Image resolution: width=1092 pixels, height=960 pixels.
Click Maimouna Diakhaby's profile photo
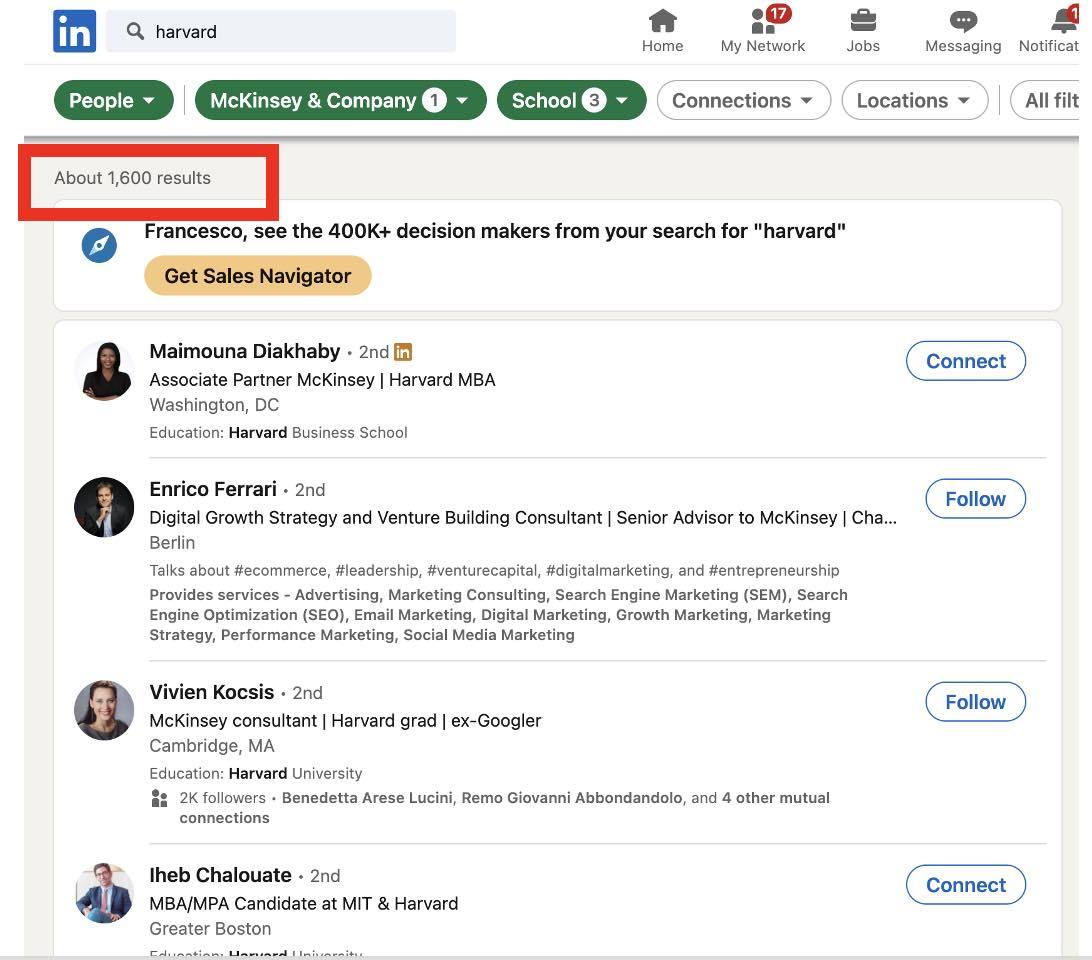[104, 371]
